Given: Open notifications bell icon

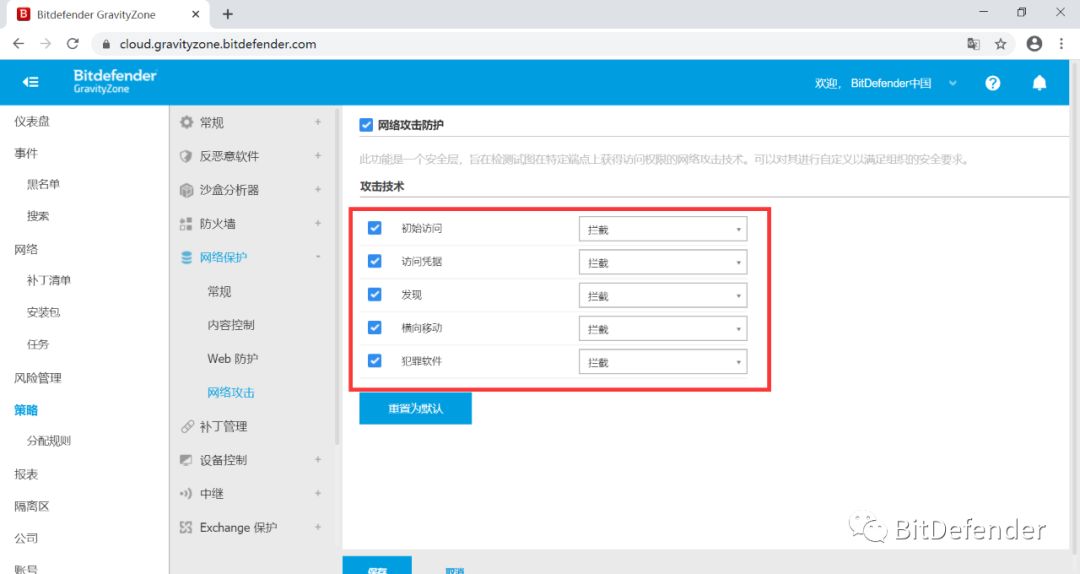Looking at the screenshot, I should [1039, 83].
